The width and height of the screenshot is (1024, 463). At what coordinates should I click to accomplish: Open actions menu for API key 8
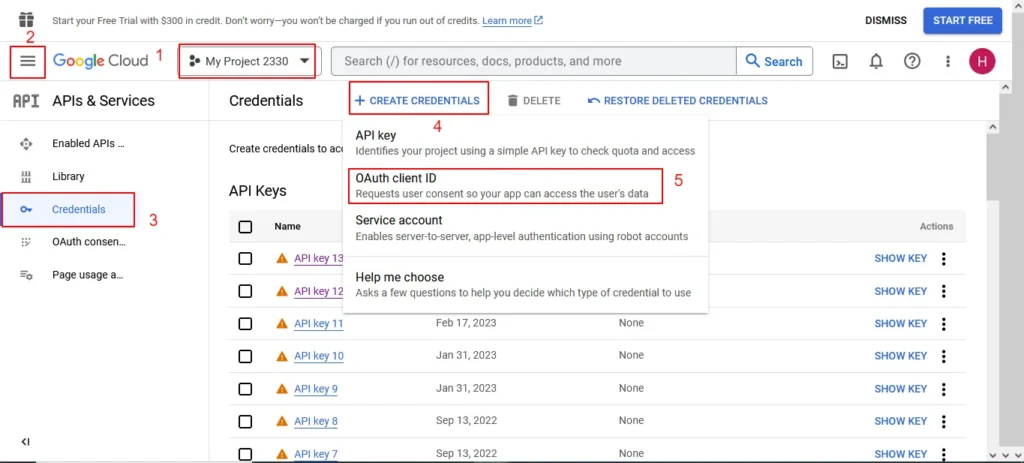[x=944, y=422]
